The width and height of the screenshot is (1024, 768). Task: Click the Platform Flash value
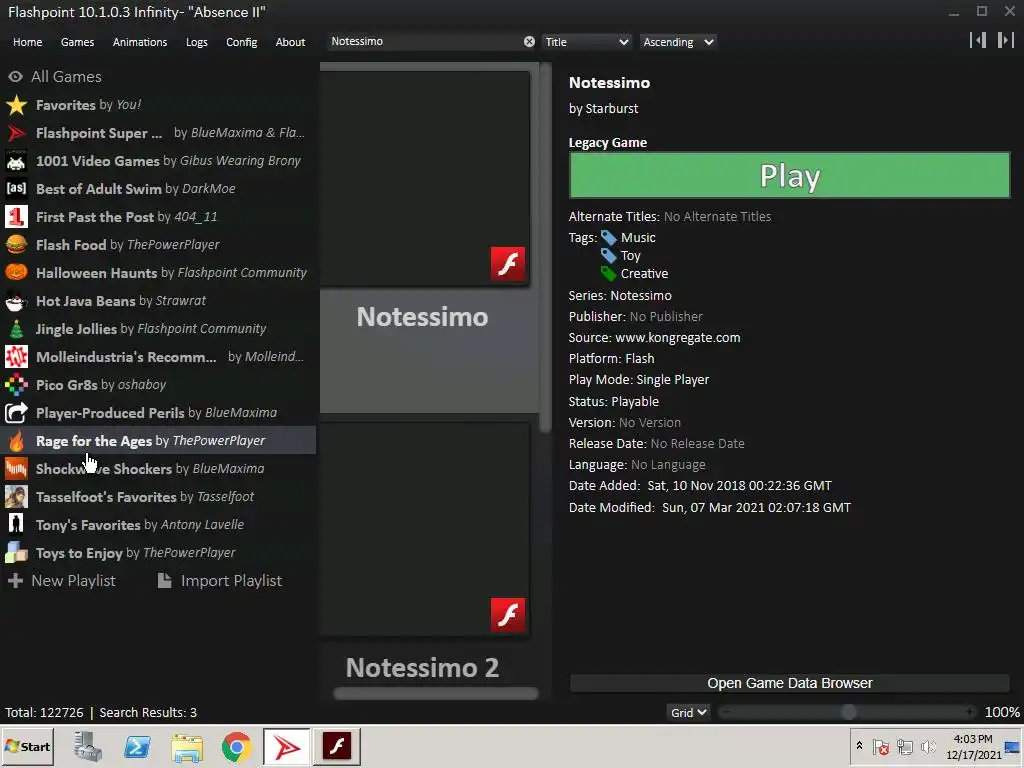tap(639, 359)
